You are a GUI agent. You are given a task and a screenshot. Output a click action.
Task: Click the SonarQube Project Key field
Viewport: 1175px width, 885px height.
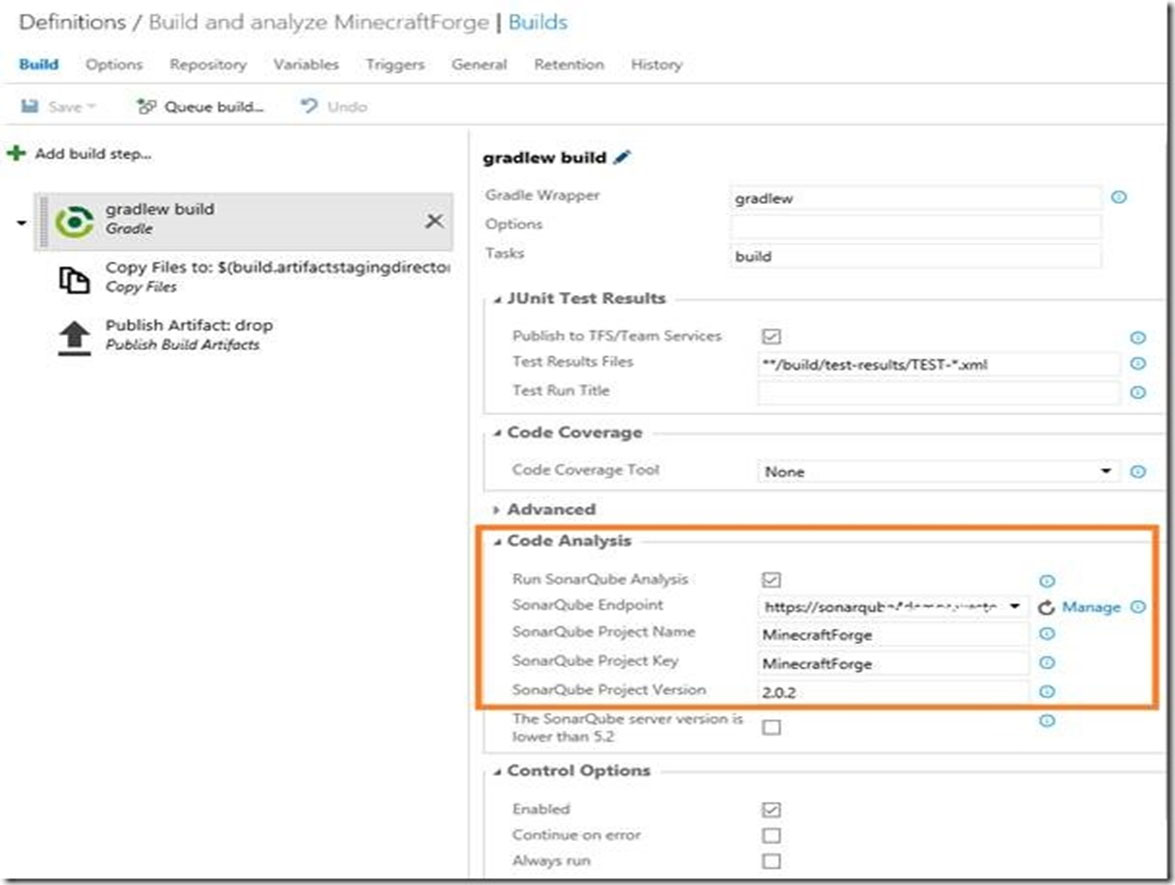[x=892, y=663]
